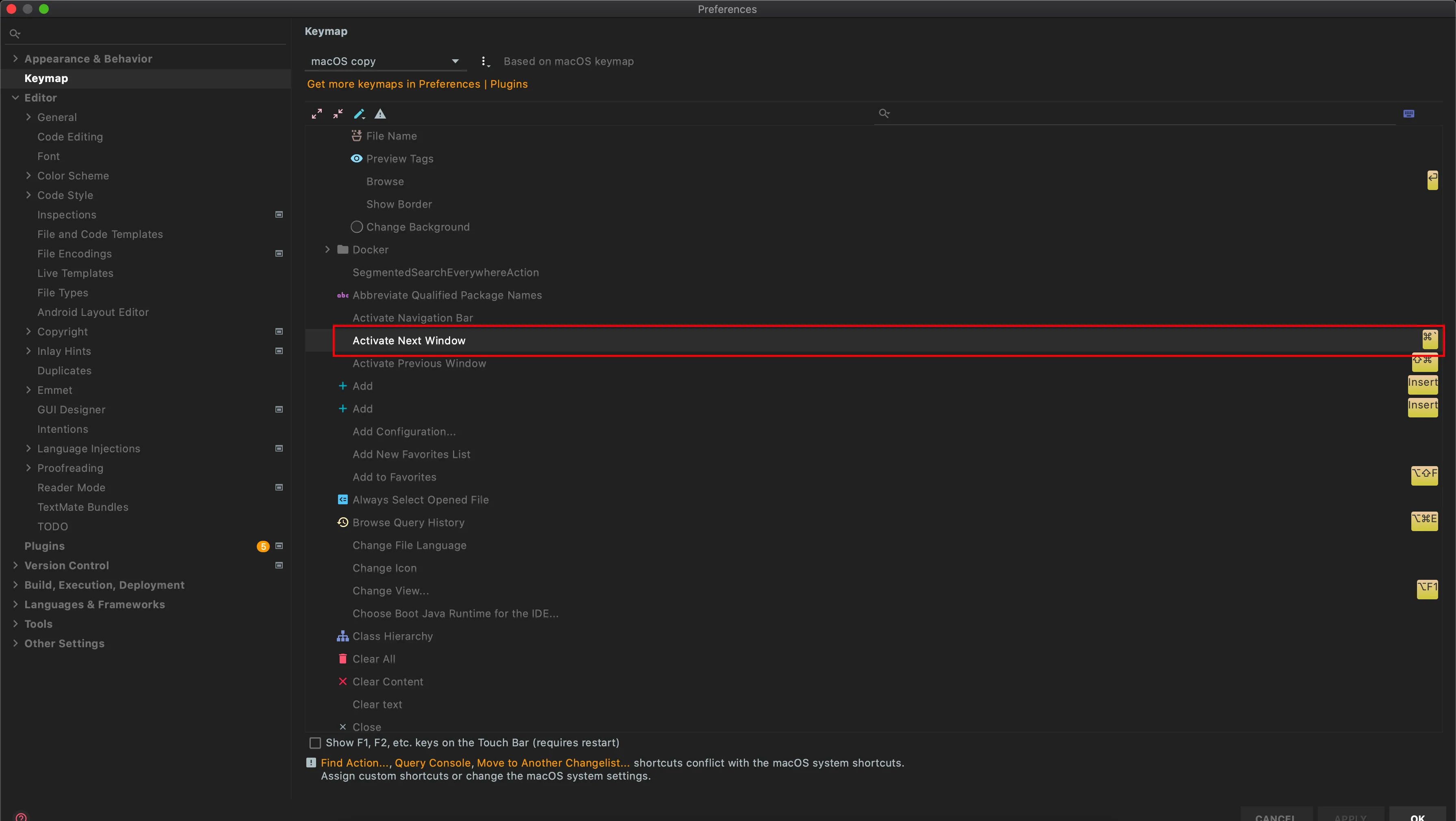Expand the Docker folder in action tree

327,249
